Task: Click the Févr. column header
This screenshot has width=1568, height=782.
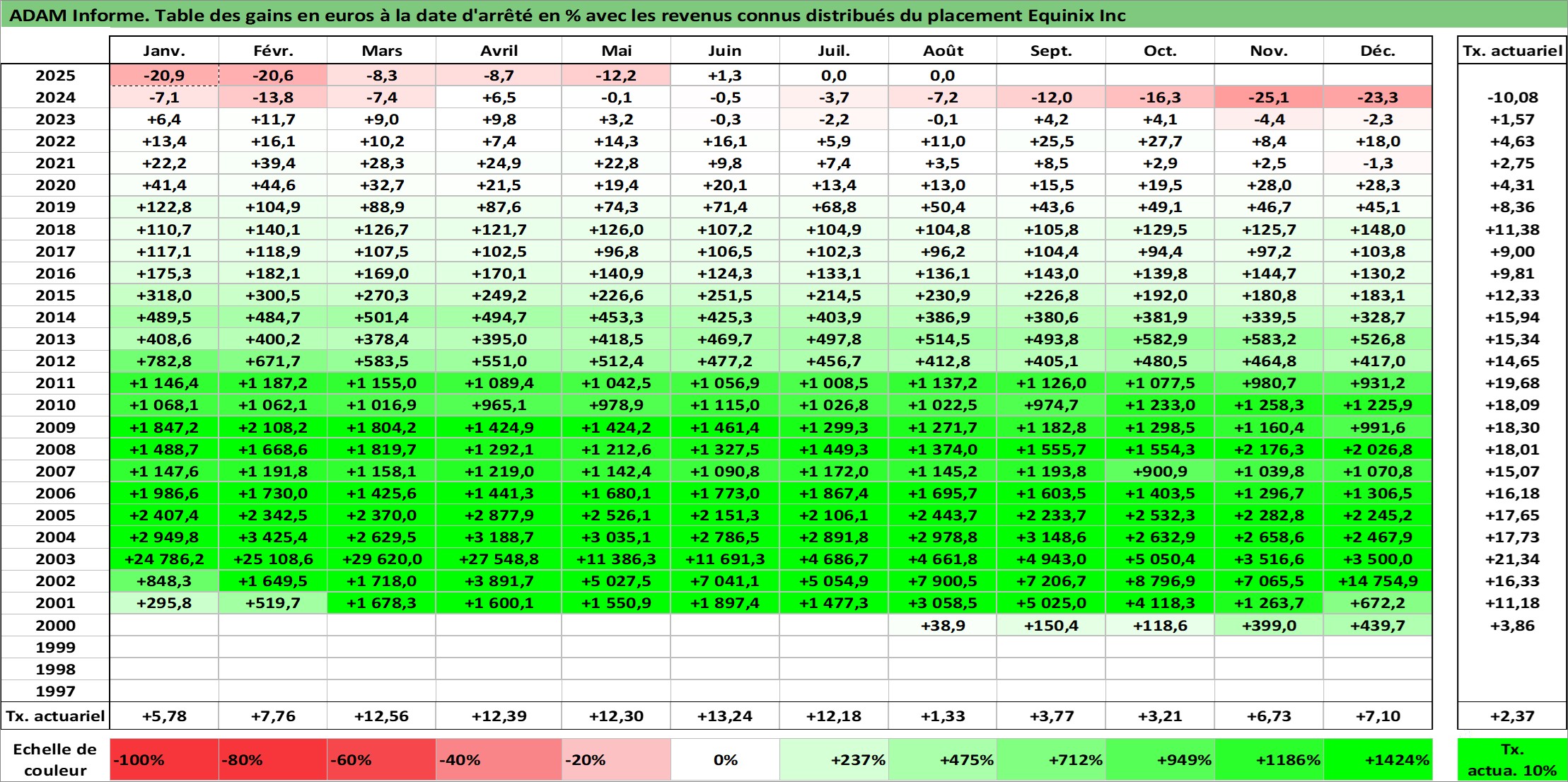Action: click(273, 50)
